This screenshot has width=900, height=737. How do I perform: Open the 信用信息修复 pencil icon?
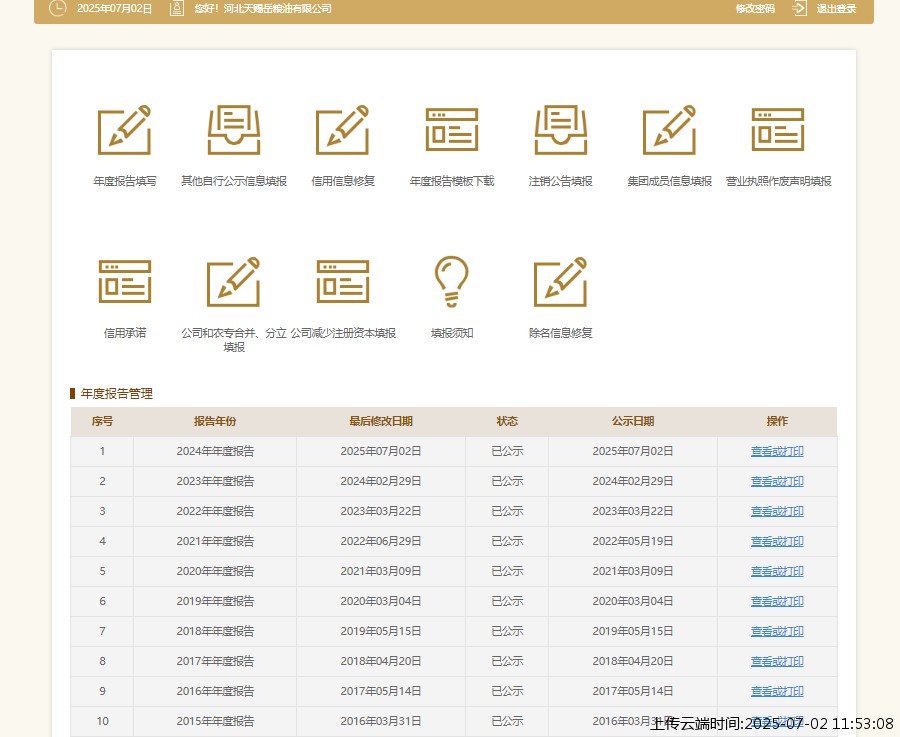pyautogui.click(x=343, y=130)
